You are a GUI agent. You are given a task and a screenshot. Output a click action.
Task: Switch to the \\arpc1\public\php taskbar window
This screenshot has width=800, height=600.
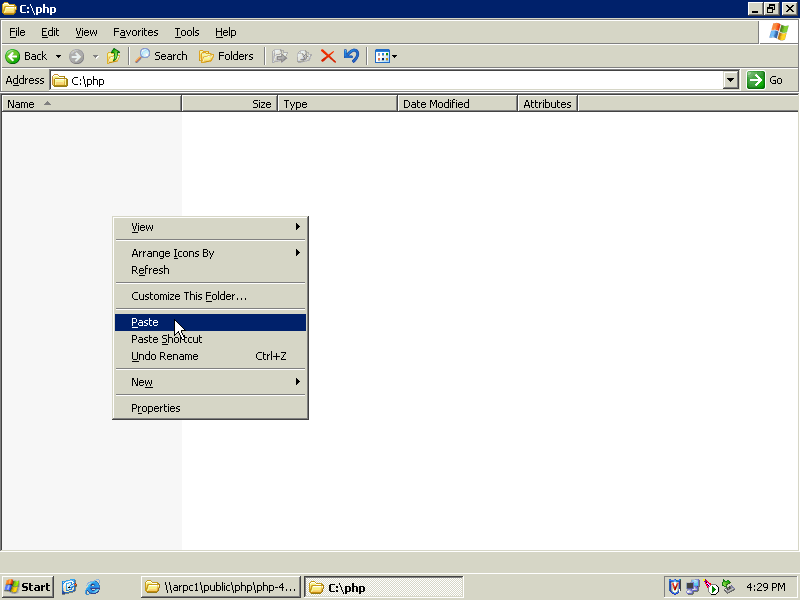[220, 587]
